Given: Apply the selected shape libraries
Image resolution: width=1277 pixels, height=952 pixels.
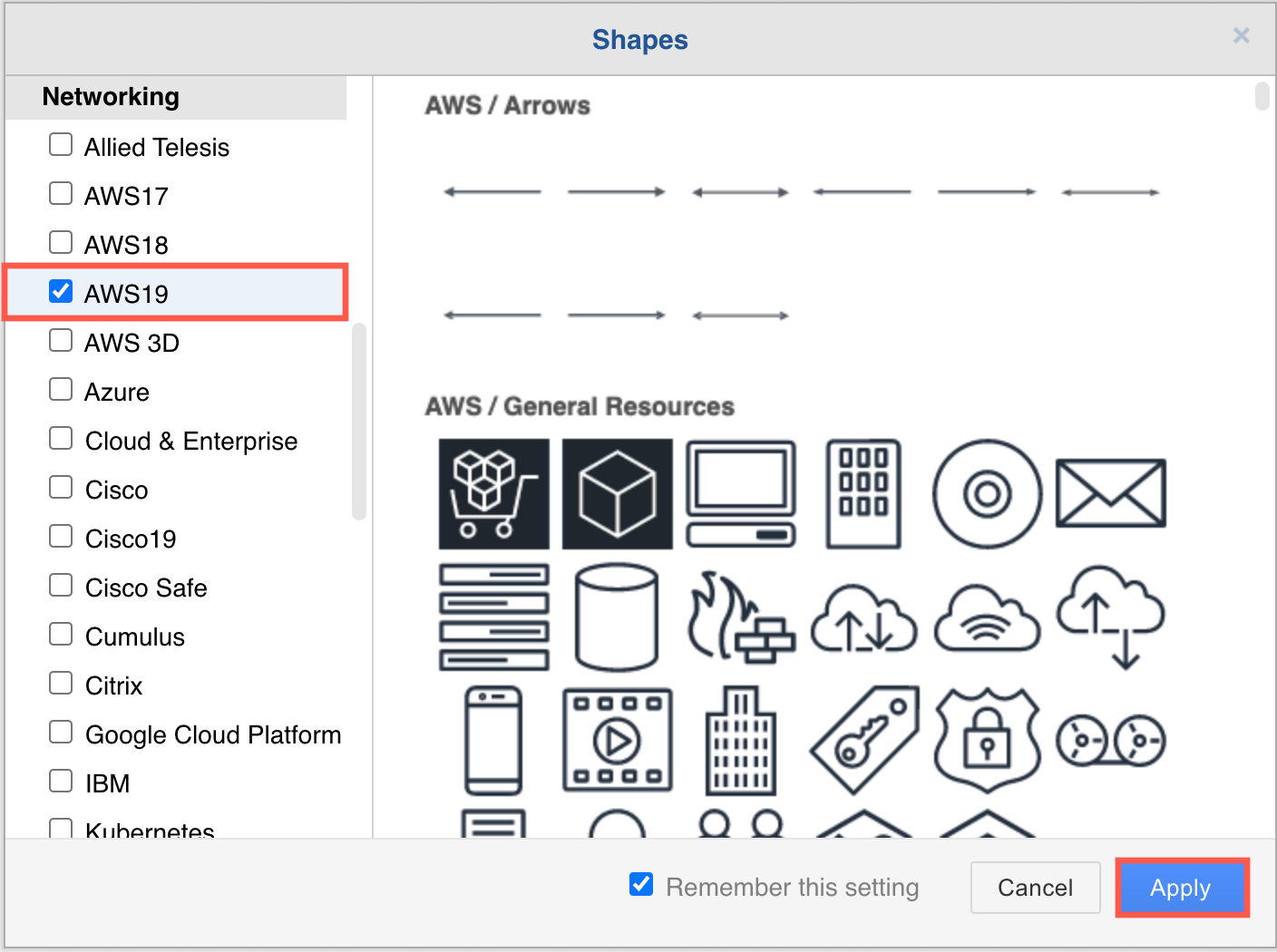Looking at the screenshot, I should pyautogui.click(x=1181, y=888).
